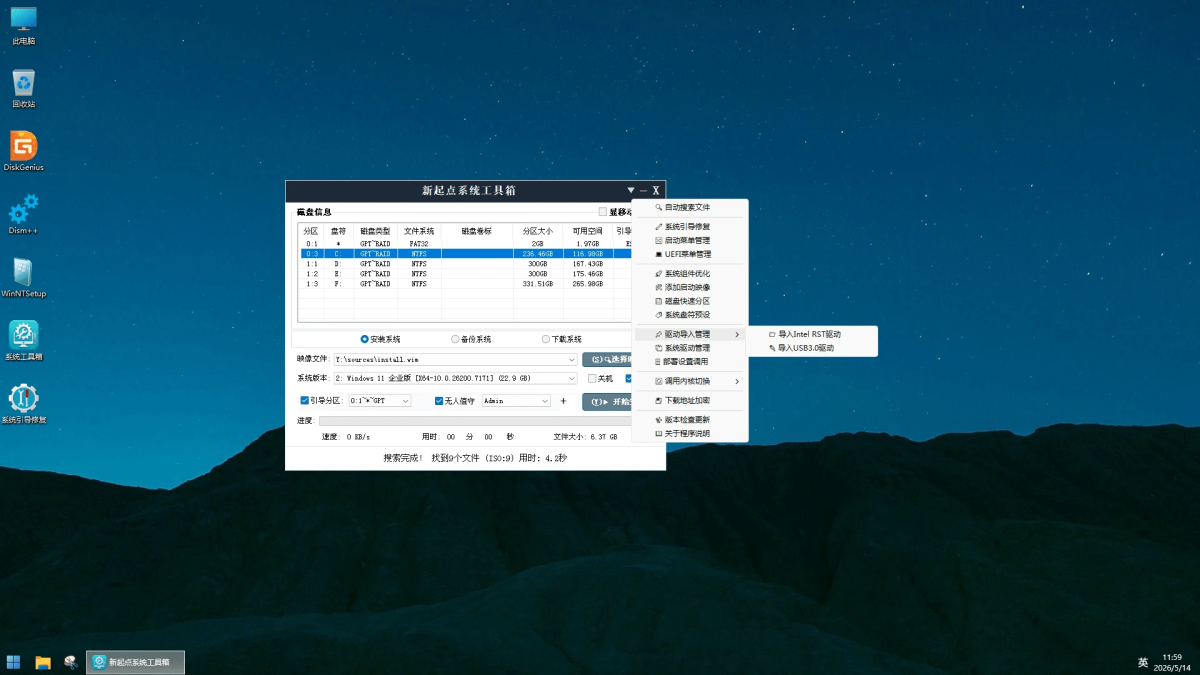
Task: Choose 自动搜索文件 from the menu
Action: (x=690, y=207)
